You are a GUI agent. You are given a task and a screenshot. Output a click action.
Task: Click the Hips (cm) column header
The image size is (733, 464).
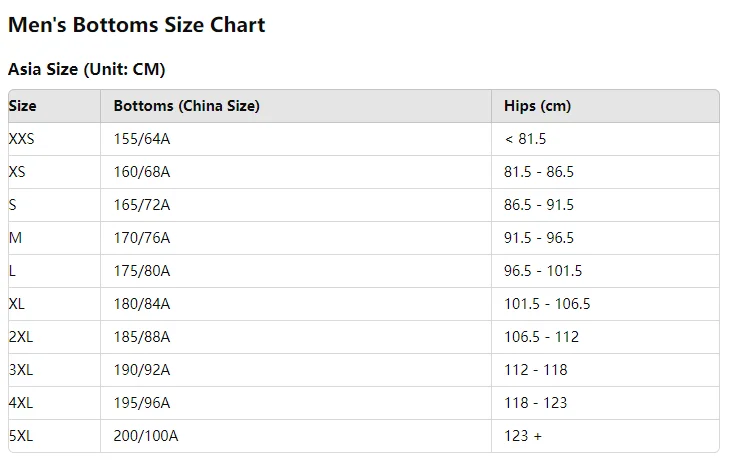537,106
